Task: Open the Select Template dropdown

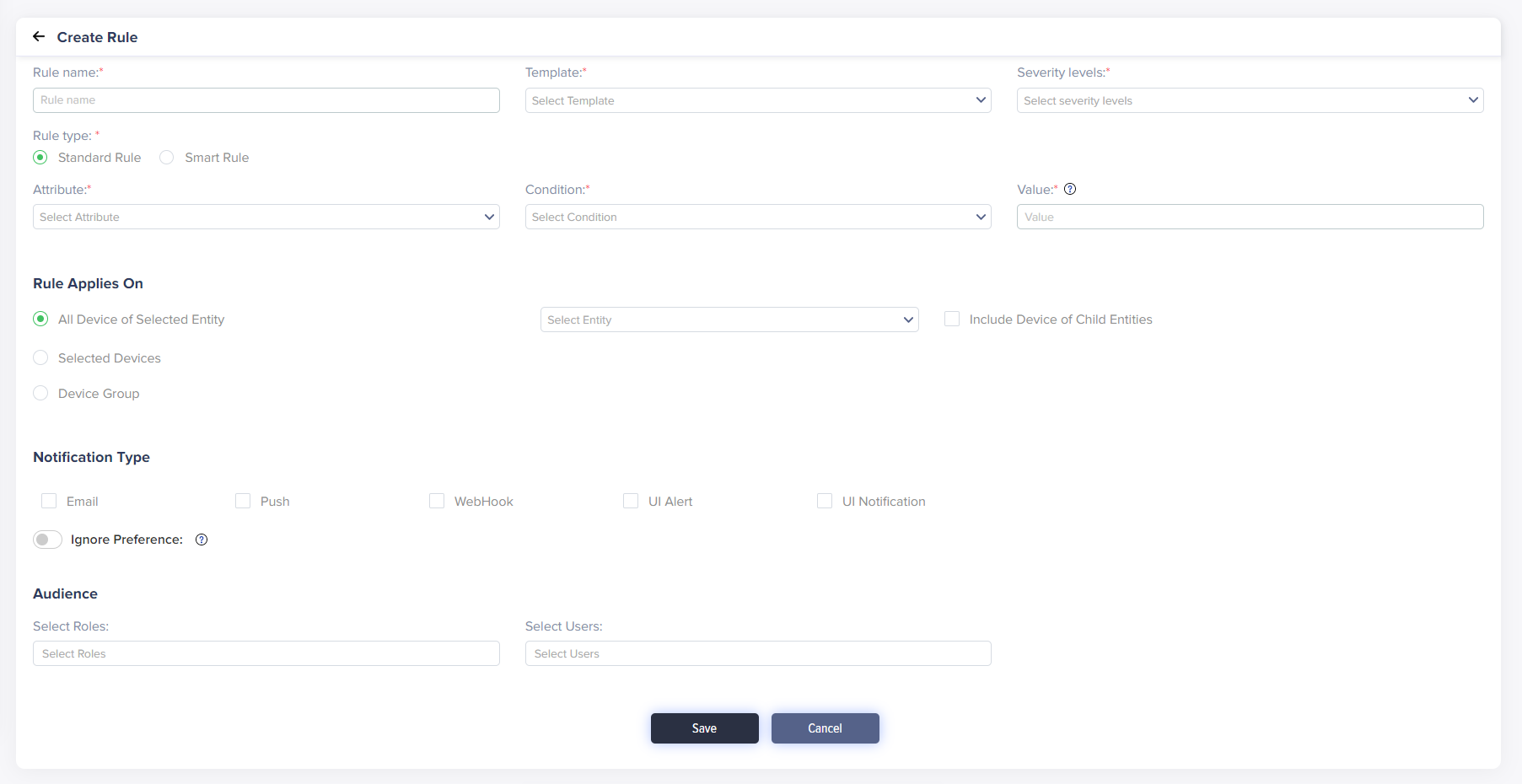Action: pyautogui.click(x=758, y=100)
